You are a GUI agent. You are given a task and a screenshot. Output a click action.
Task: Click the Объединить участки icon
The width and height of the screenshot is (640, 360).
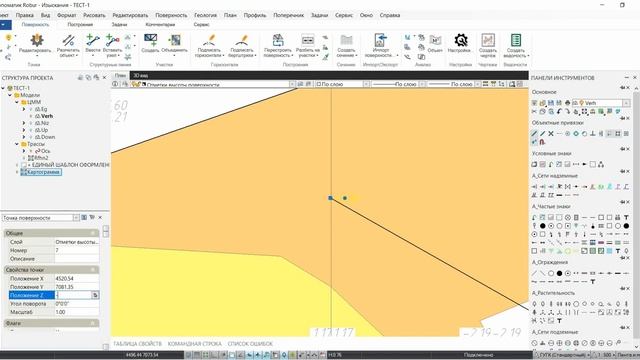[175, 40]
